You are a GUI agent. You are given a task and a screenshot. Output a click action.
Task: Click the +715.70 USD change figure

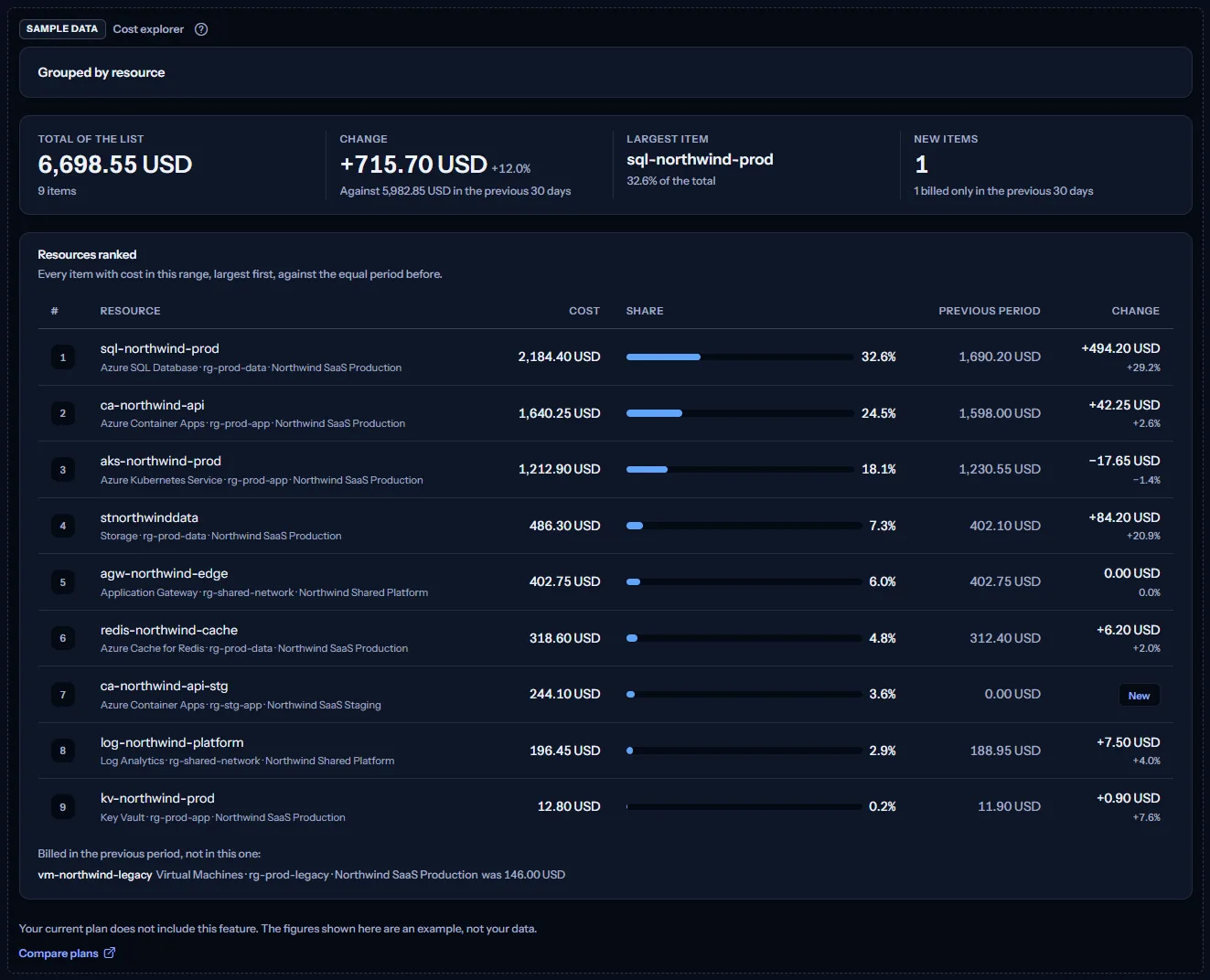[413, 165]
